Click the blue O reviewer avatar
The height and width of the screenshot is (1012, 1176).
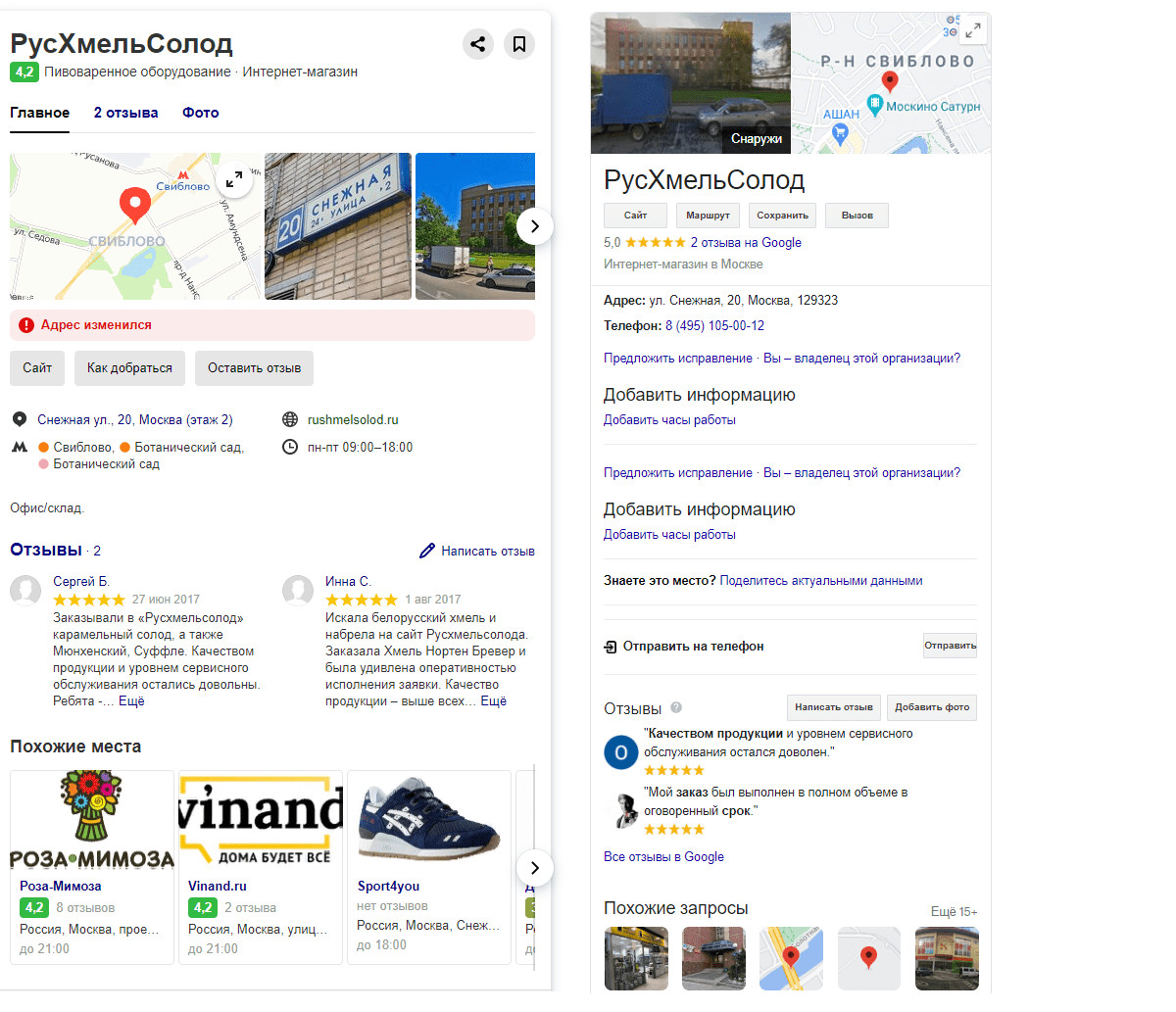tap(620, 752)
